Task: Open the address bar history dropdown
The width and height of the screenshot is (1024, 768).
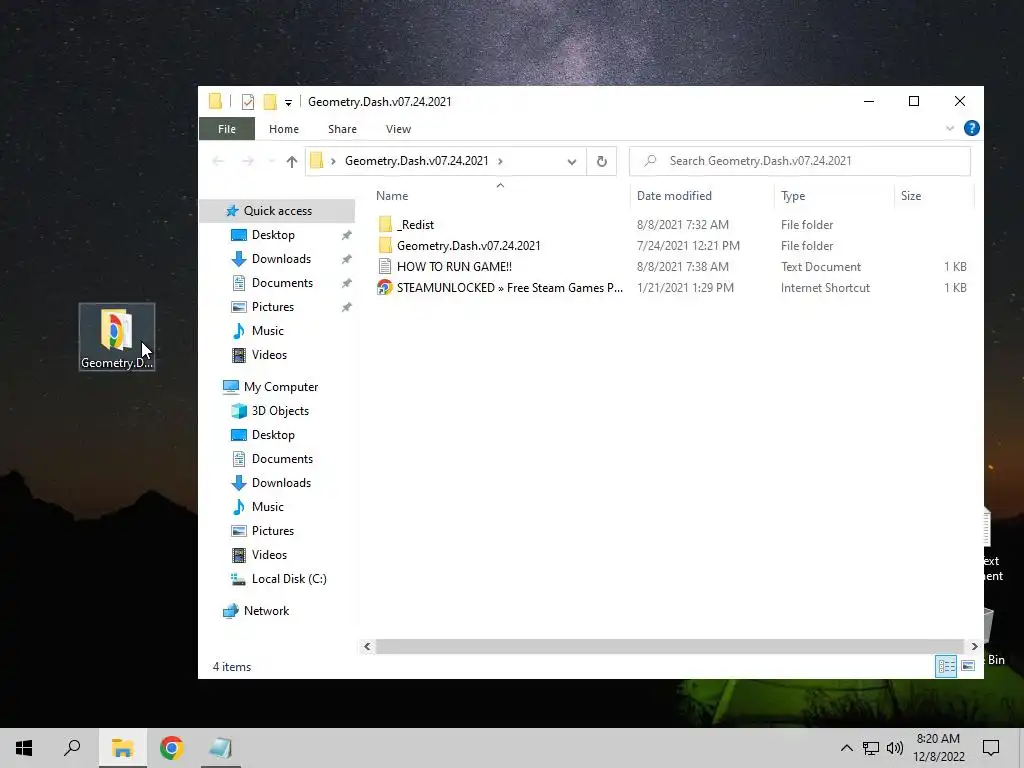Action: (571, 161)
